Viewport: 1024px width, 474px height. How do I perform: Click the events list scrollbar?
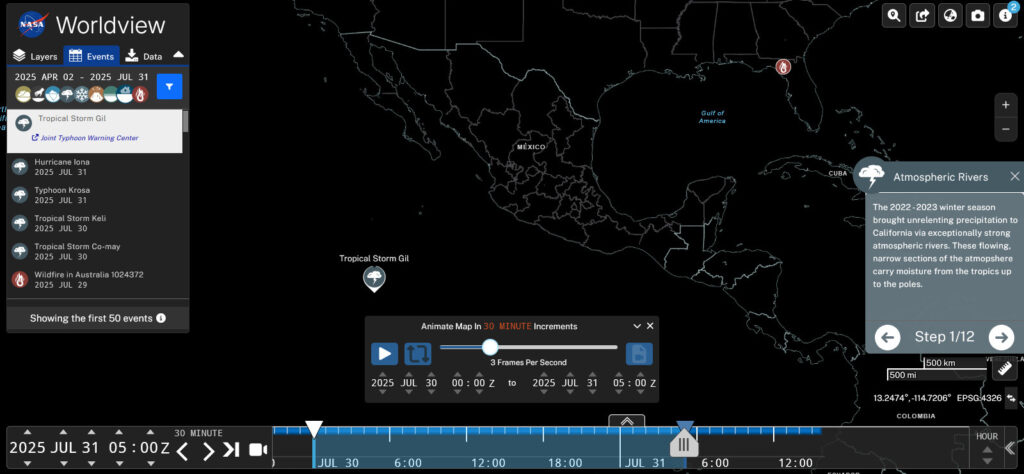coord(185,121)
